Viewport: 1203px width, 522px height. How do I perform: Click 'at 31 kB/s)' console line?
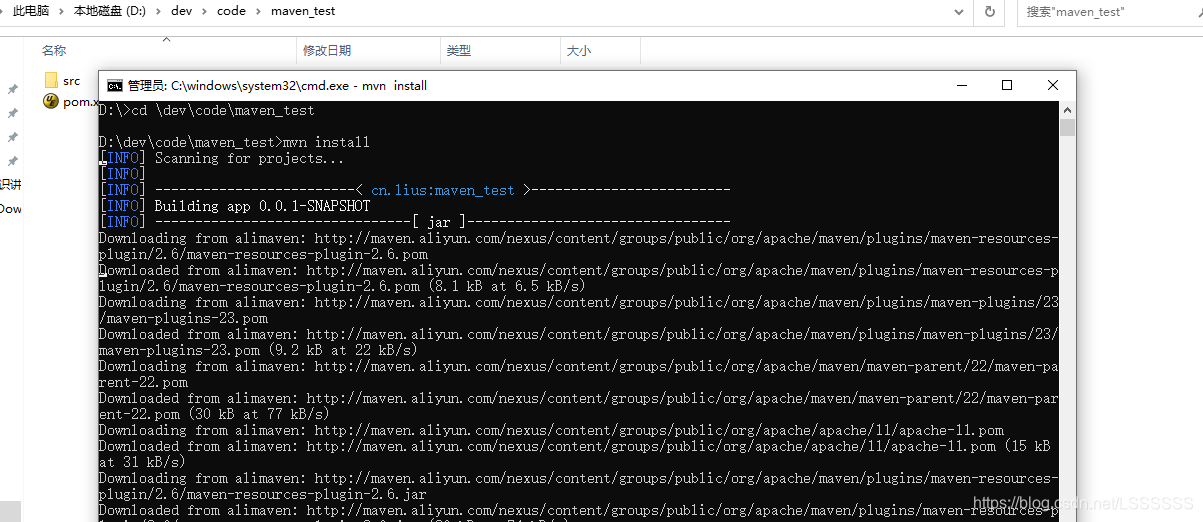(x=142, y=462)
